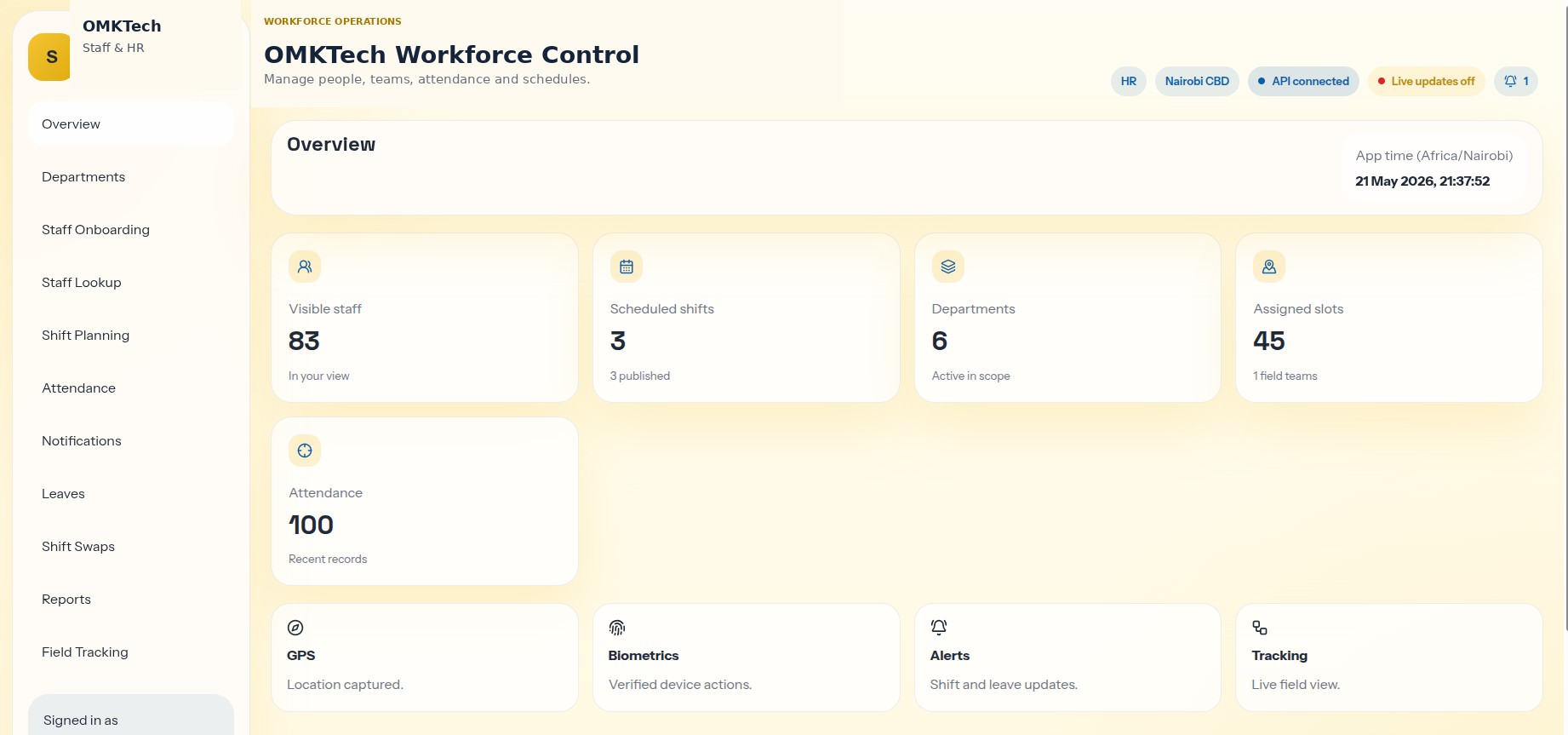Click the Tracking card title

click(1279, 656)
